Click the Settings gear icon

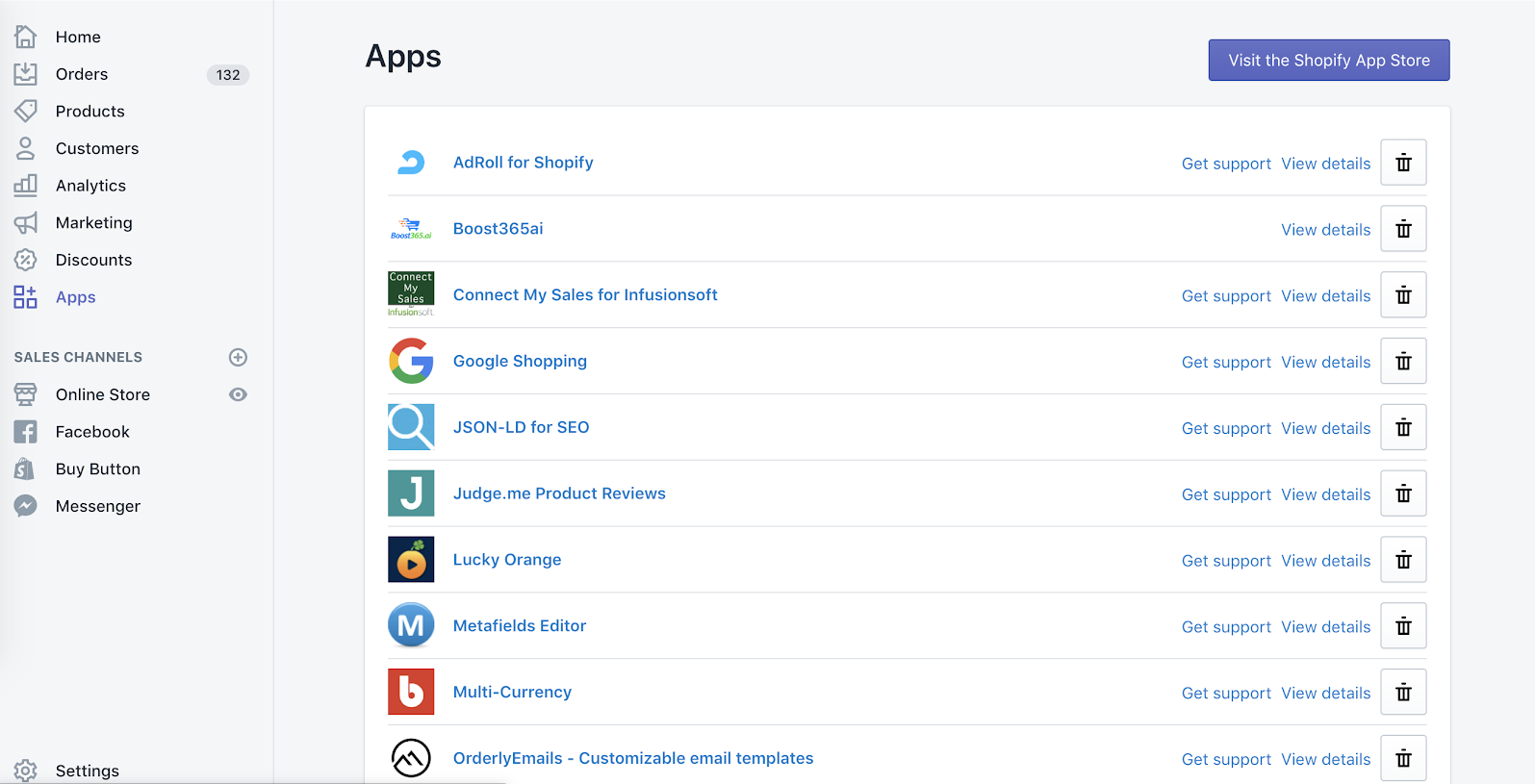coord(26,771)
